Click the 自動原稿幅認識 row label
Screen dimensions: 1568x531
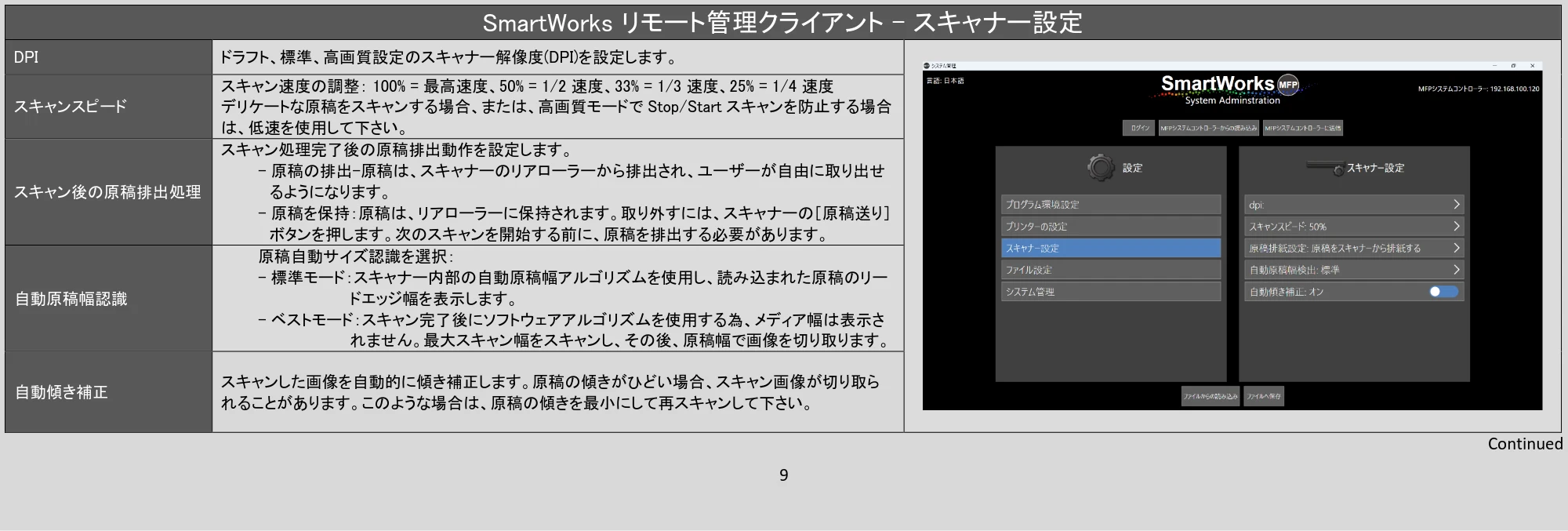pos(71,299)
